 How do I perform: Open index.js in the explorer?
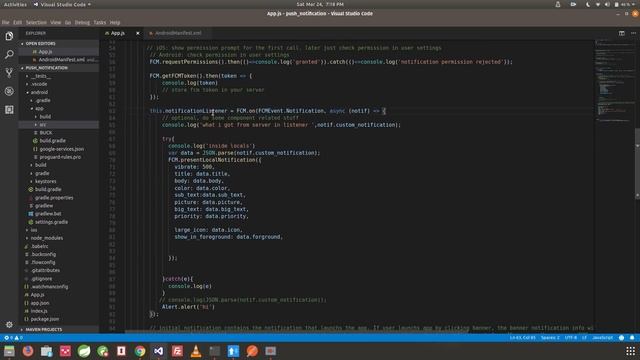39,311
